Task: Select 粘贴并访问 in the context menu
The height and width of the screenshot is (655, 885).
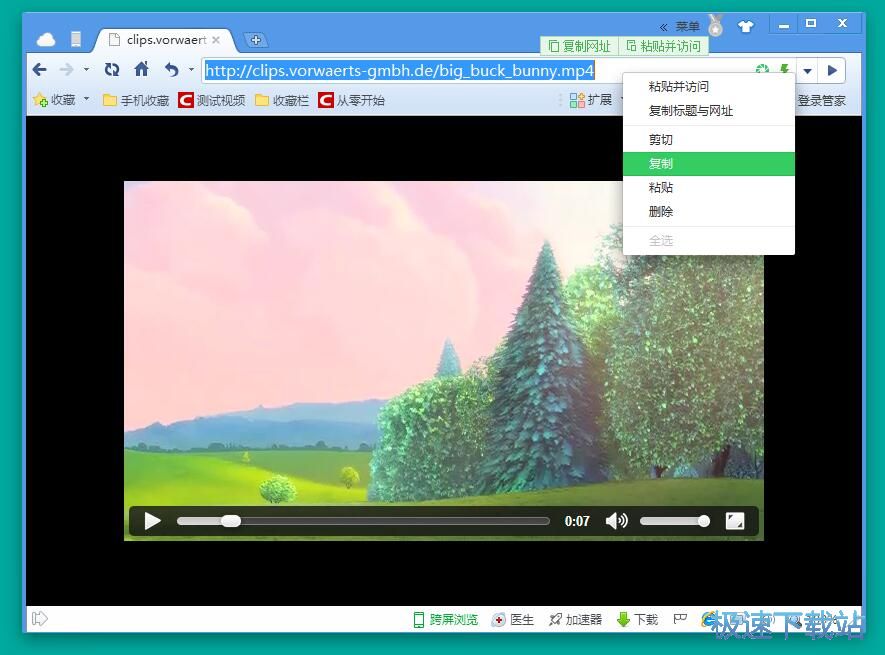Action: [709, 86]
